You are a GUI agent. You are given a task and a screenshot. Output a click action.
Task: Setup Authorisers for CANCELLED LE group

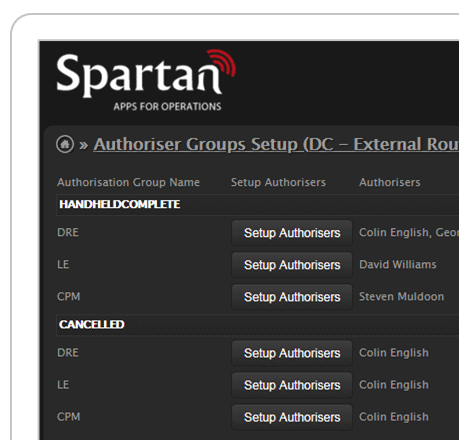click(x=292, y=385)
